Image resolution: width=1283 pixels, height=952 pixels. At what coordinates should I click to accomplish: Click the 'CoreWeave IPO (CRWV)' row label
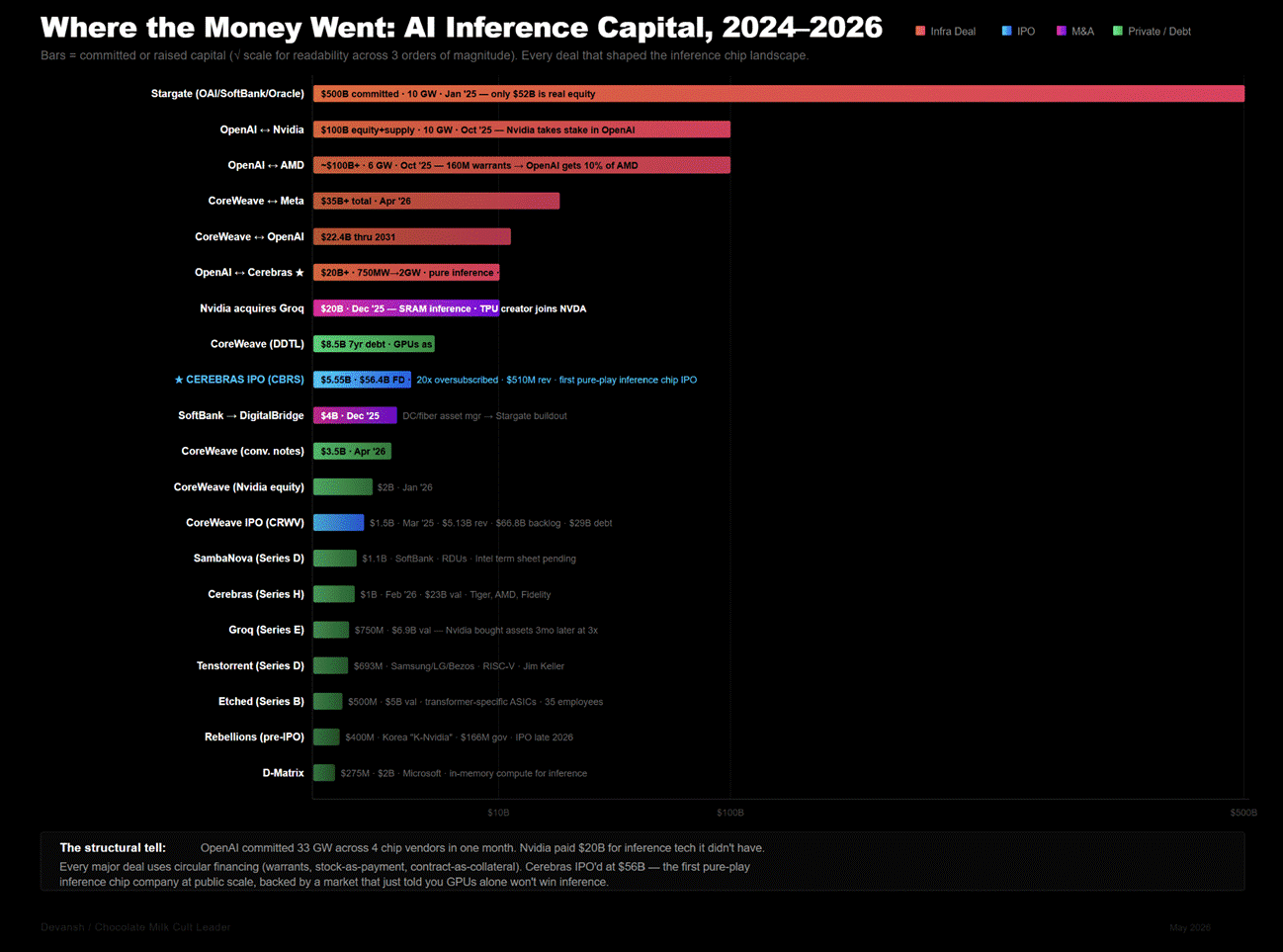pos(245,522)
